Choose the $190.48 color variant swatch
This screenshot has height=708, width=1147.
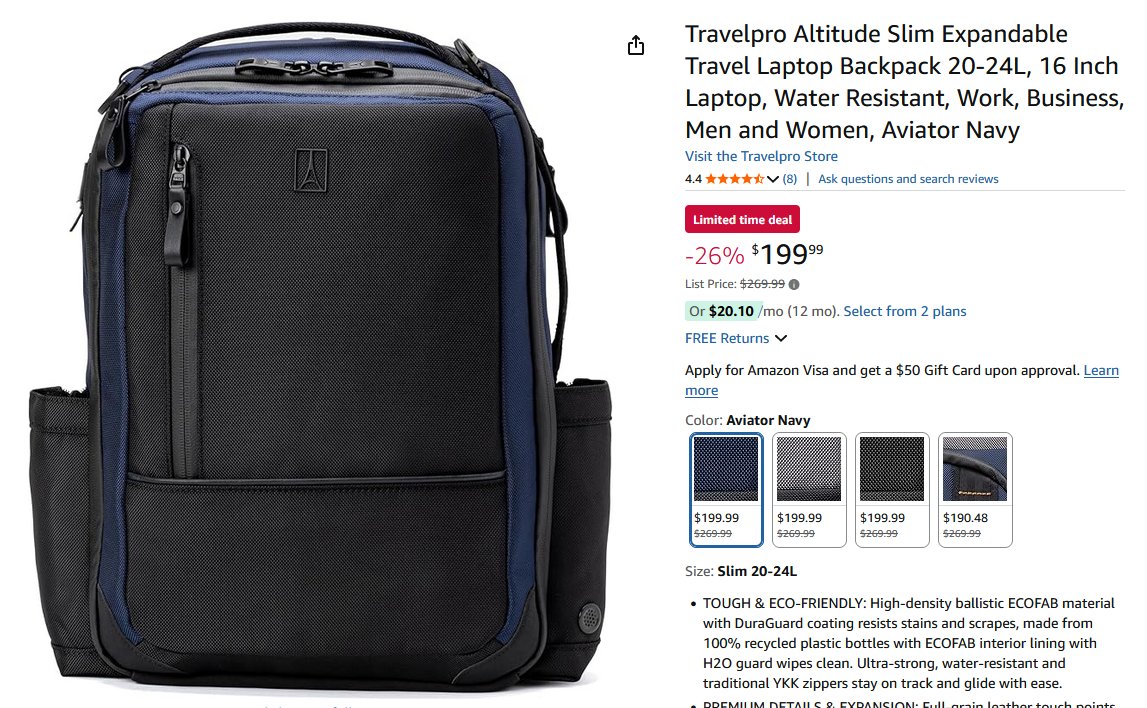(975, 489)
